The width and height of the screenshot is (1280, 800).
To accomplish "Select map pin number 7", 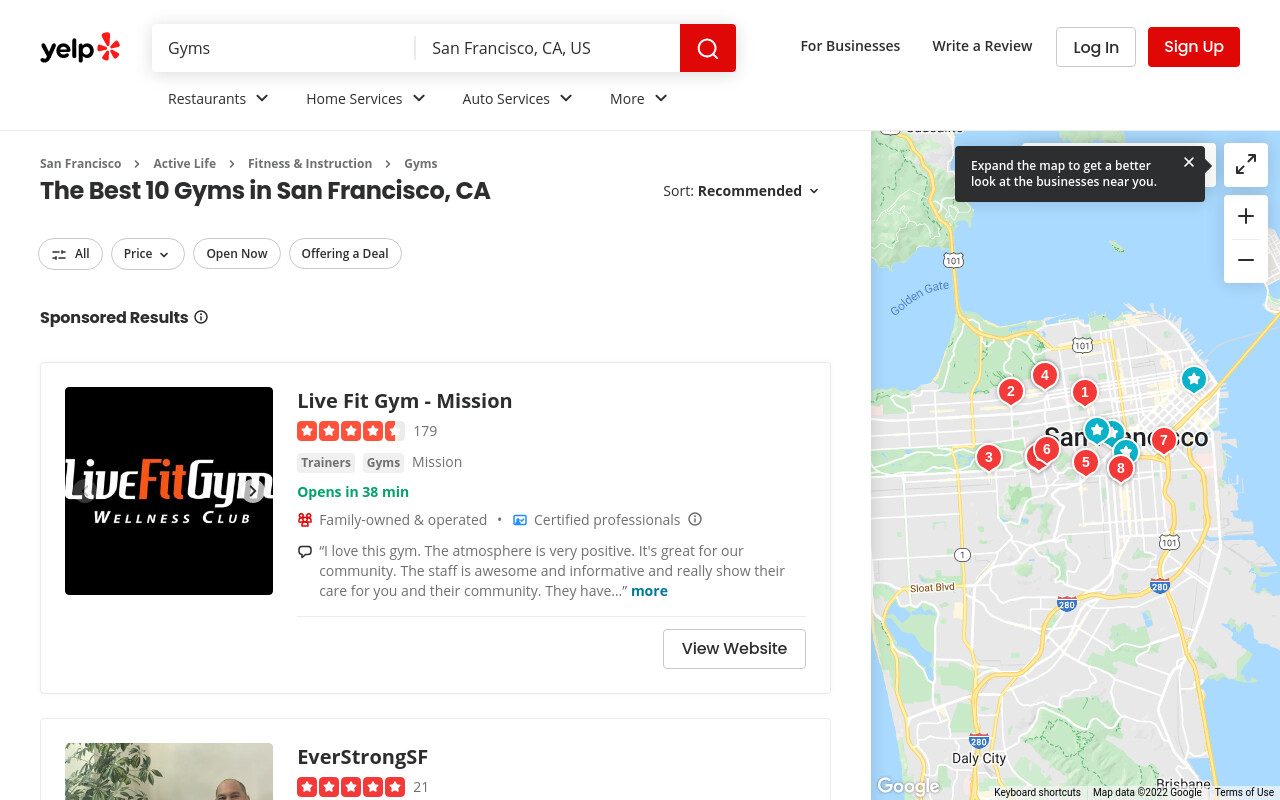I will point(1163,441).
